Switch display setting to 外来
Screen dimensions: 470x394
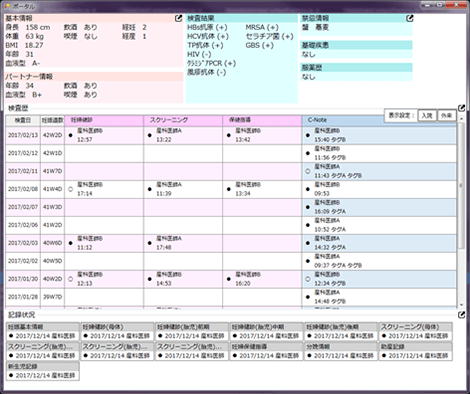coord(446,116)
